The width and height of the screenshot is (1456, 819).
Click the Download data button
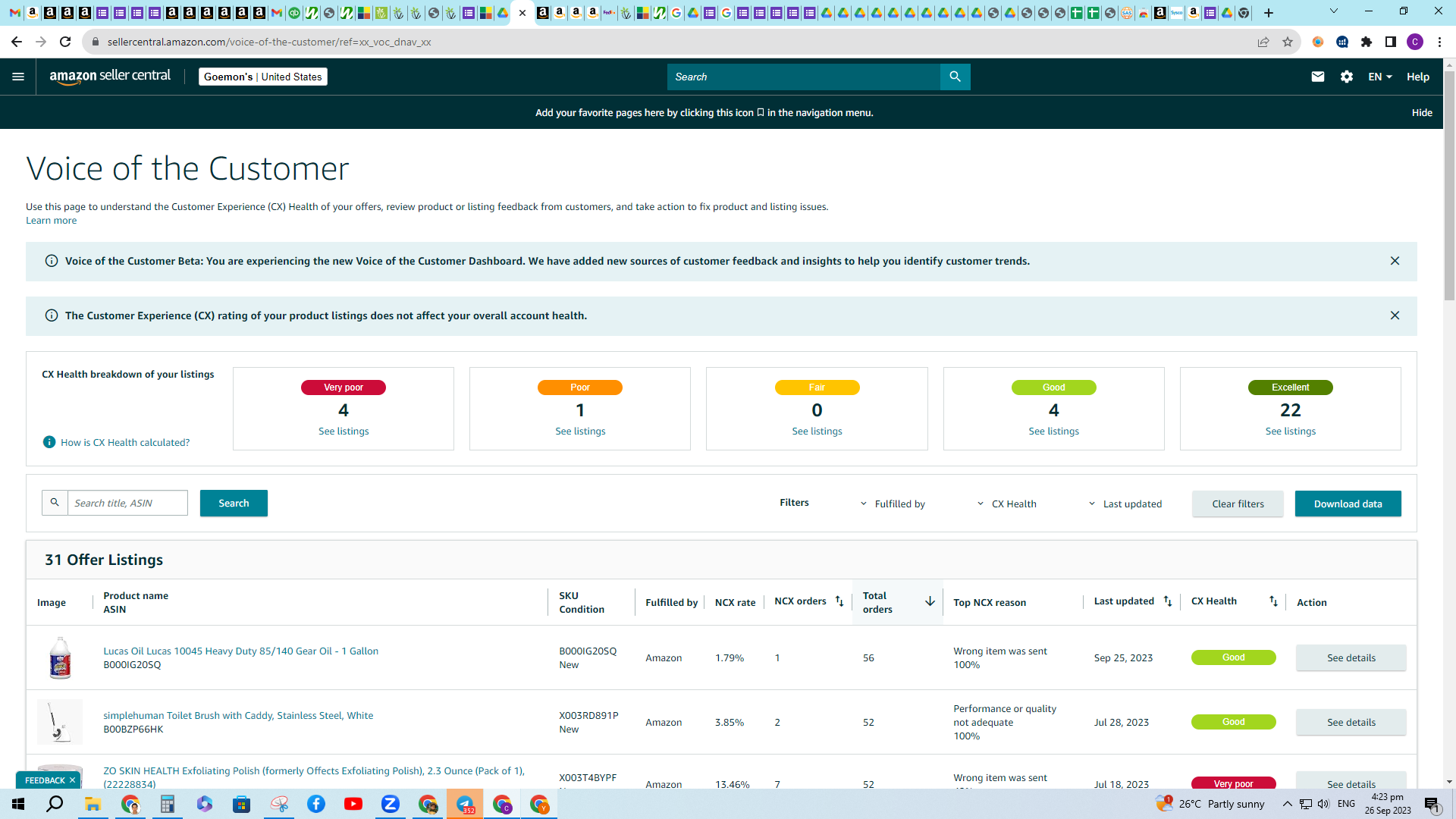[1348, 504]
